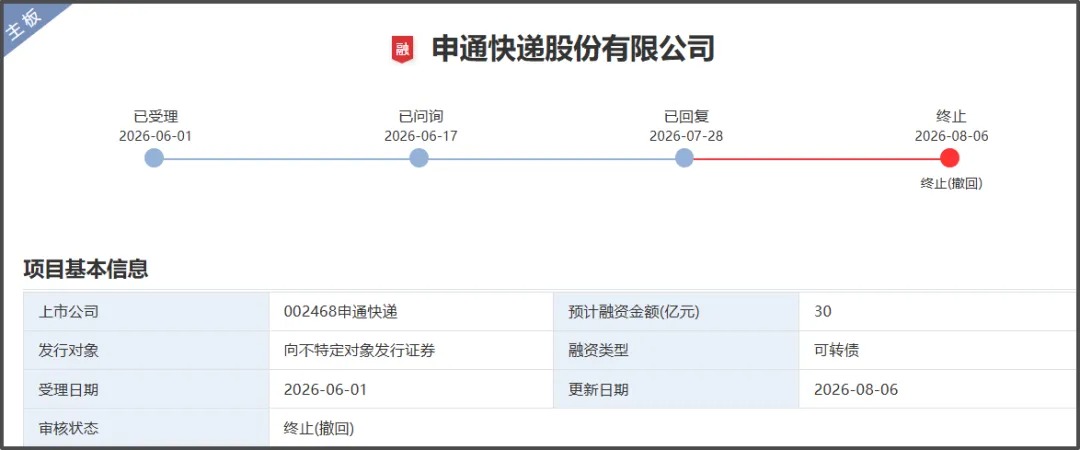Image resolution: width=1080 pixels, height=450 pixels.
Task: Click the 上市公司 label cell
Action: (147, 311)
